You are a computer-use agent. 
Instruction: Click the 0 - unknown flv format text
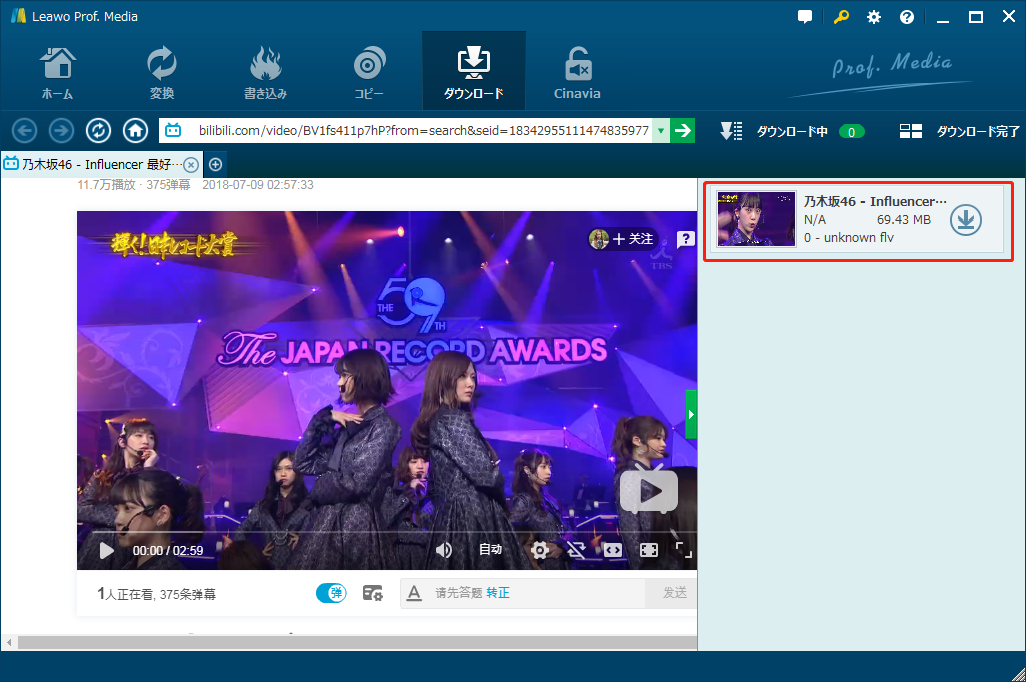849,238
